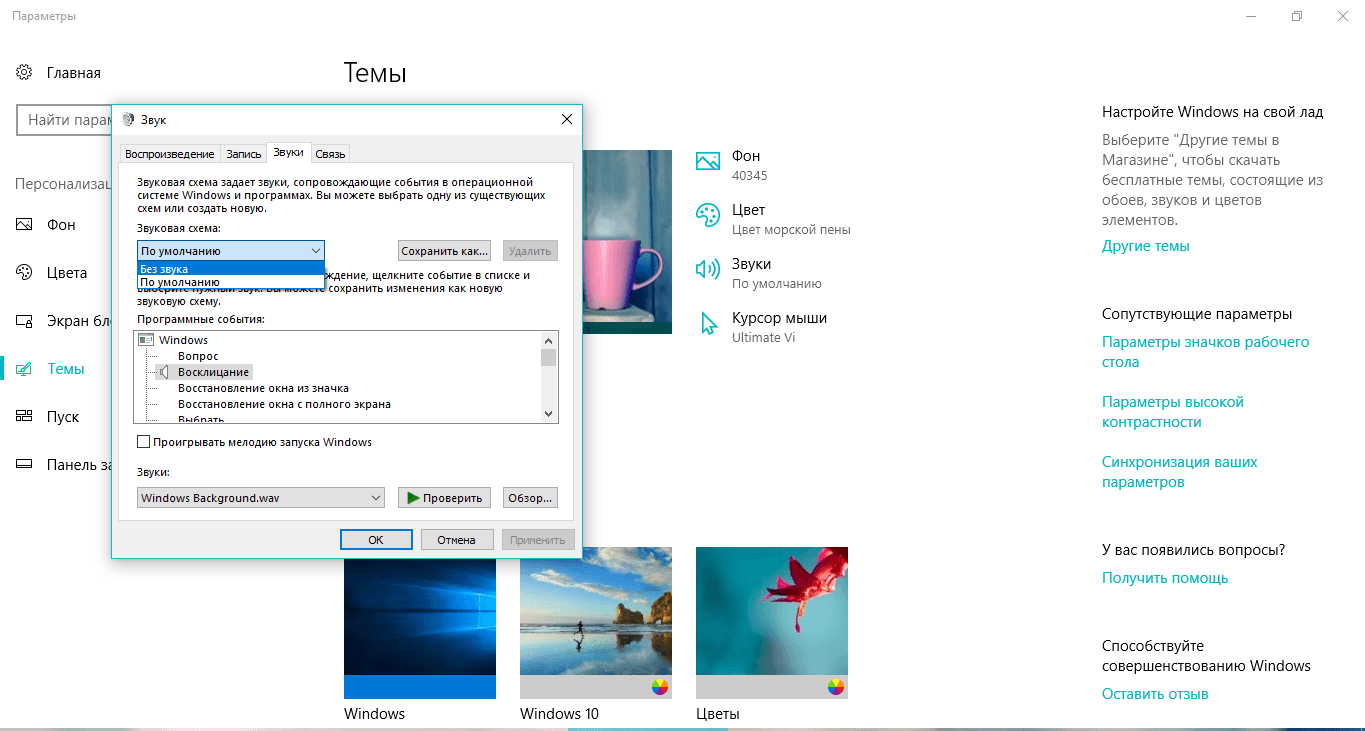Click the Сохранить как... button

[x=445, y=251]
